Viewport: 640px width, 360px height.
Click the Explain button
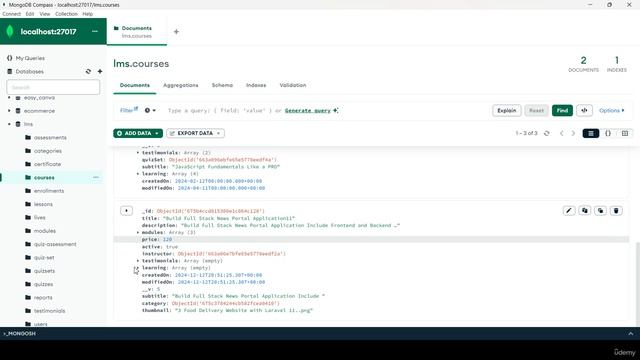coord(507,111)
